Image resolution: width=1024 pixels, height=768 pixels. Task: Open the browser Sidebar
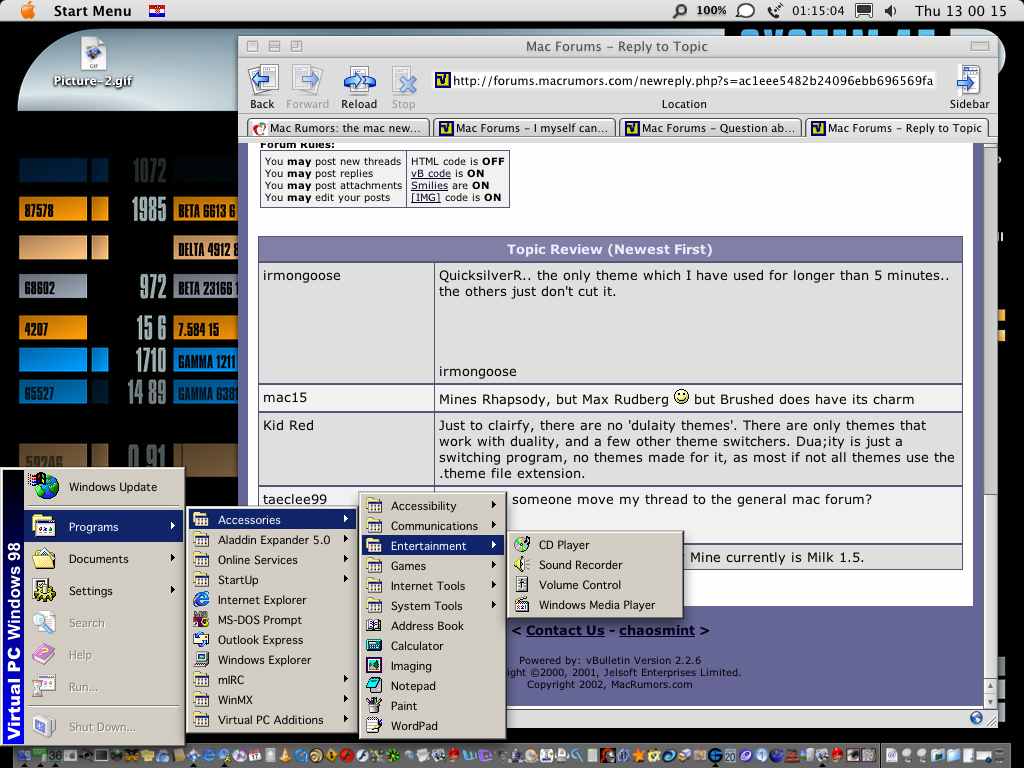pyautogui.click(x=969, y=87)
